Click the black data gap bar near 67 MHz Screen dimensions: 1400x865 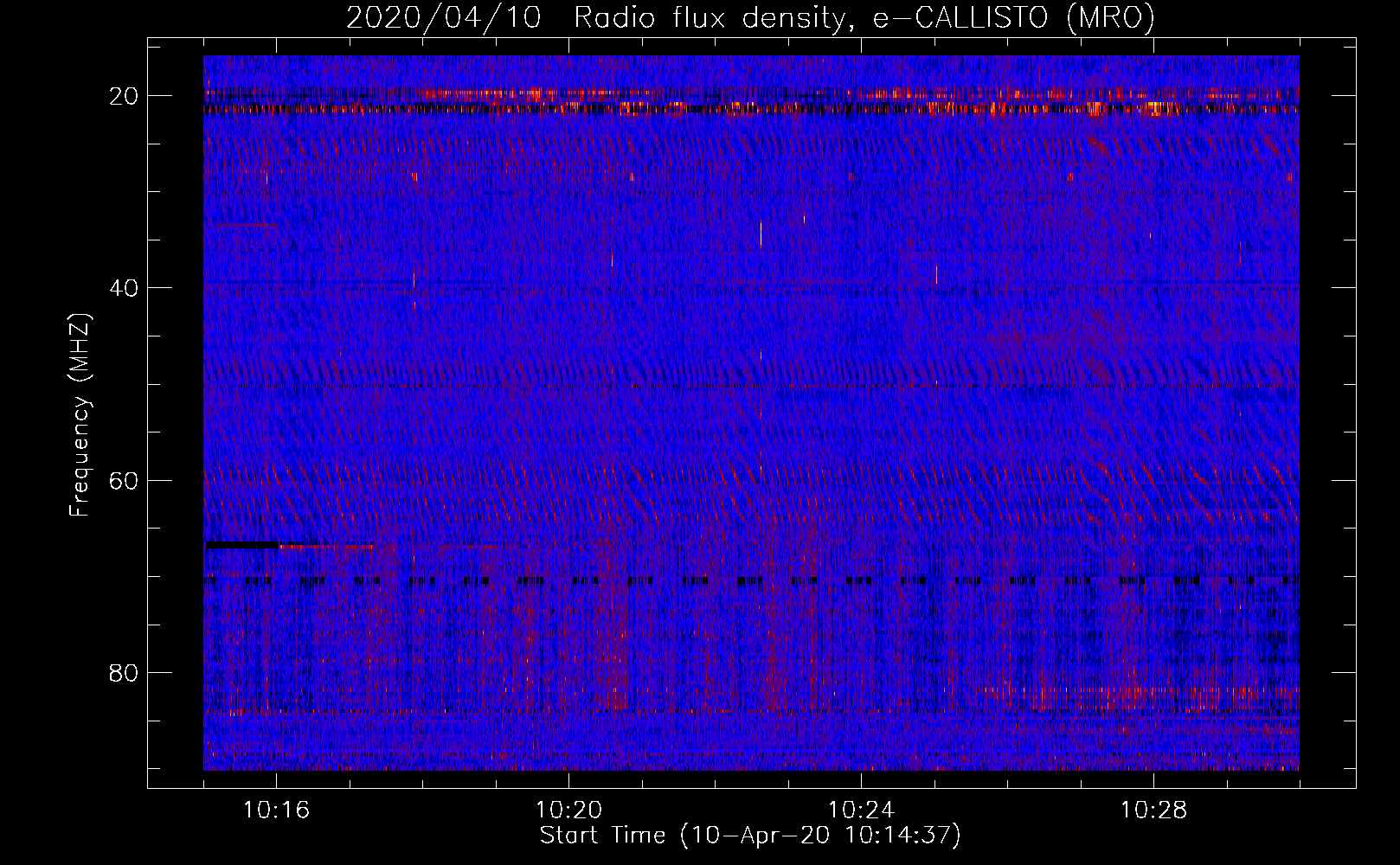click(241, 545)
